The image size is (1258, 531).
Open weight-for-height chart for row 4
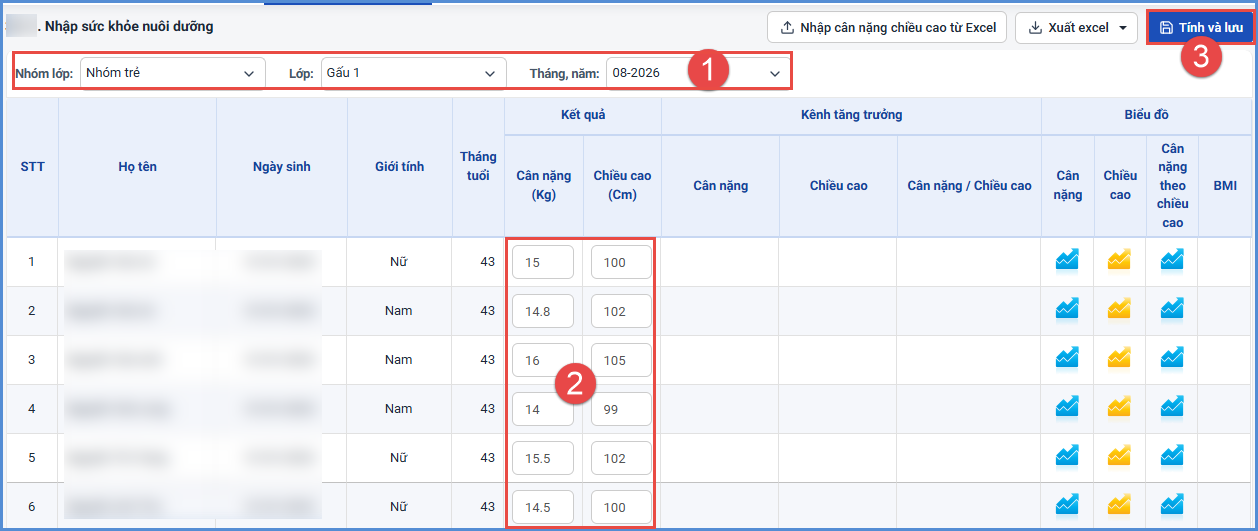click(x=1172, y=407)
